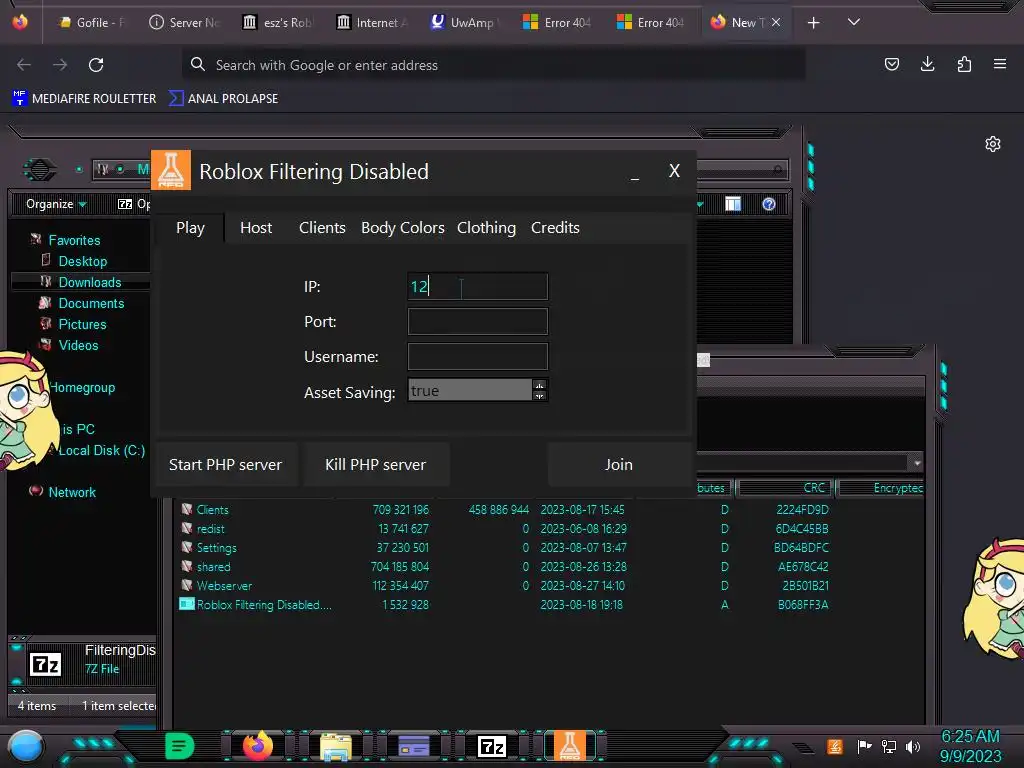The width and height of the screenshot is (1024, 768).
Task: Sort by the CRC column header
Action: 783,488
